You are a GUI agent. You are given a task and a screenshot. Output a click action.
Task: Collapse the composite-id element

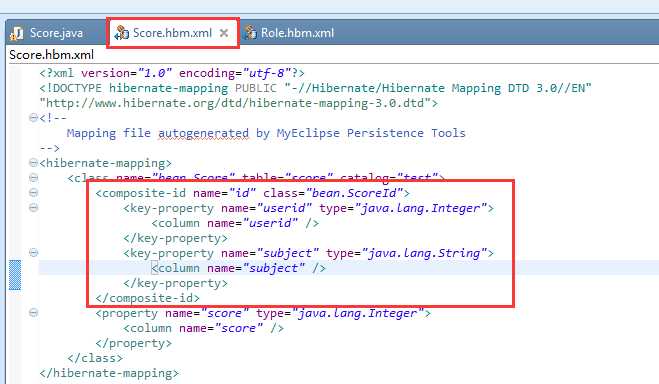click(34, 192)
